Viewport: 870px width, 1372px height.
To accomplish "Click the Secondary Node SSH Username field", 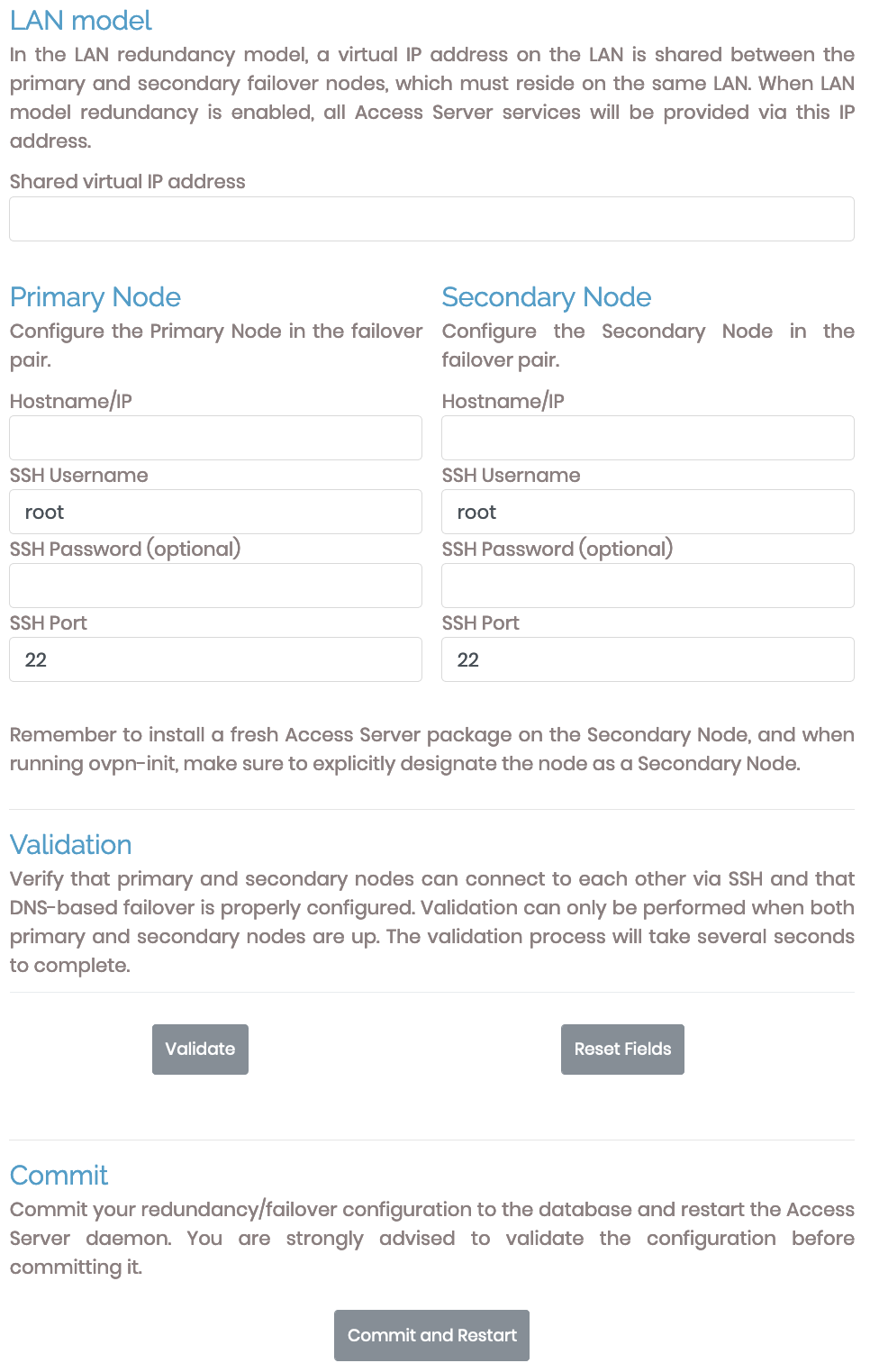I will (648, 512).
